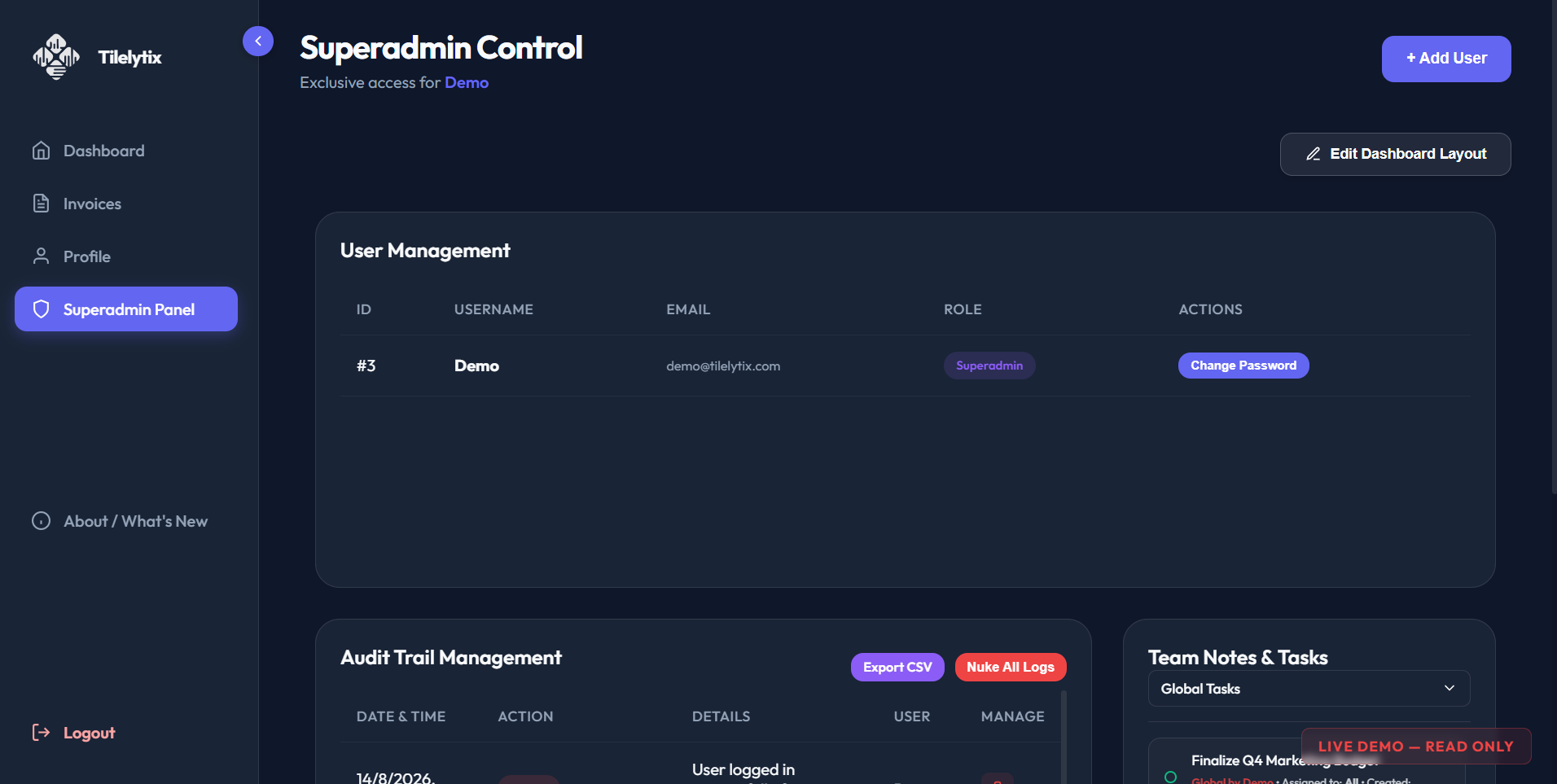Click the Nuke All Logs button

[1011, 667]
